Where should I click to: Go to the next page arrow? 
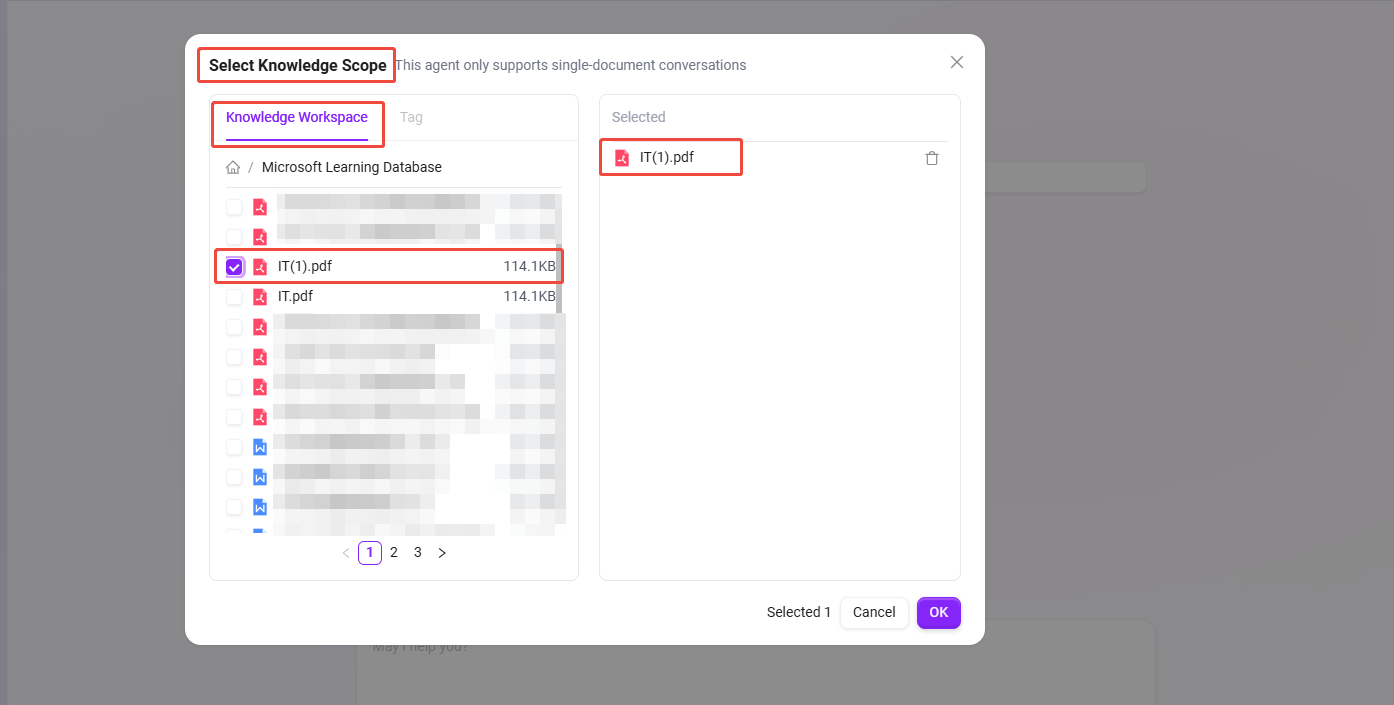[442, 553]
